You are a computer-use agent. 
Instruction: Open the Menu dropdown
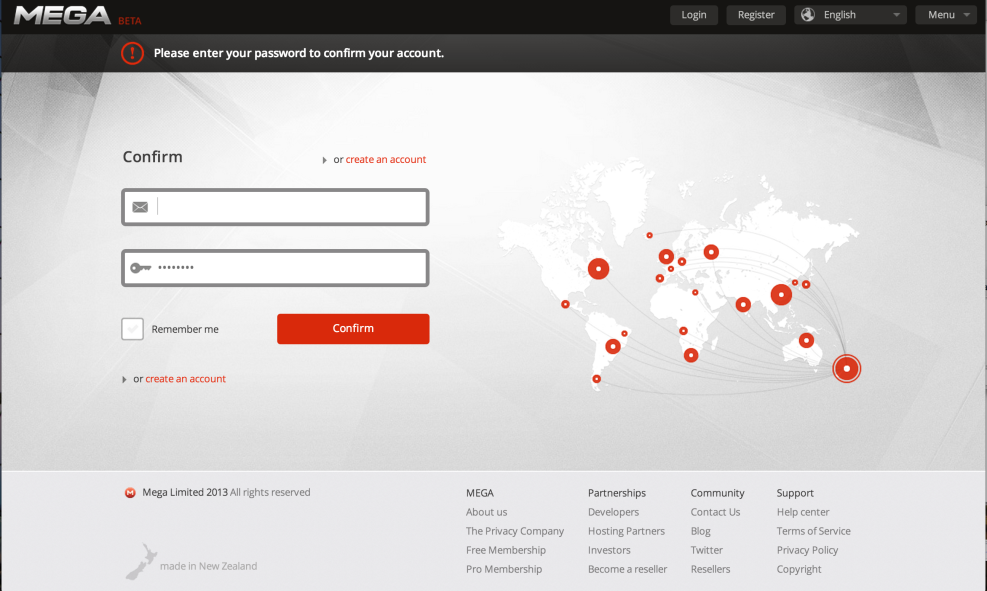pyautogui.click(x=945, y=14)
